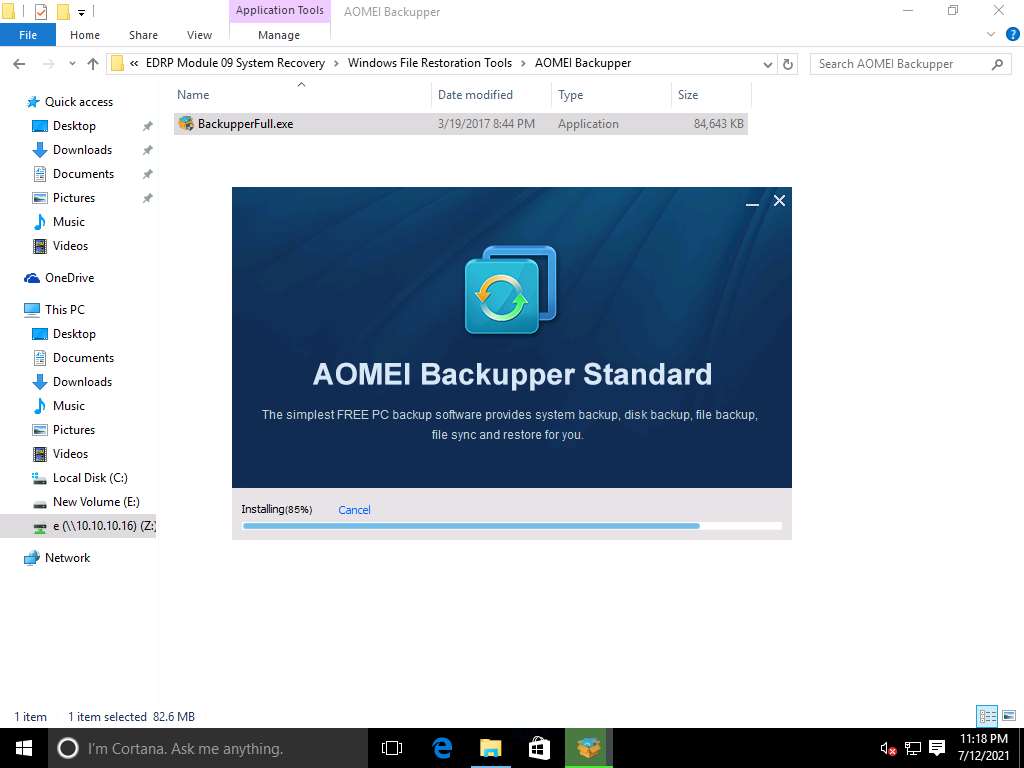The height and width of the screenshot is (768, 1024).
Task: Open pinned Desktop under Quick access
Action: pos(74,126)
